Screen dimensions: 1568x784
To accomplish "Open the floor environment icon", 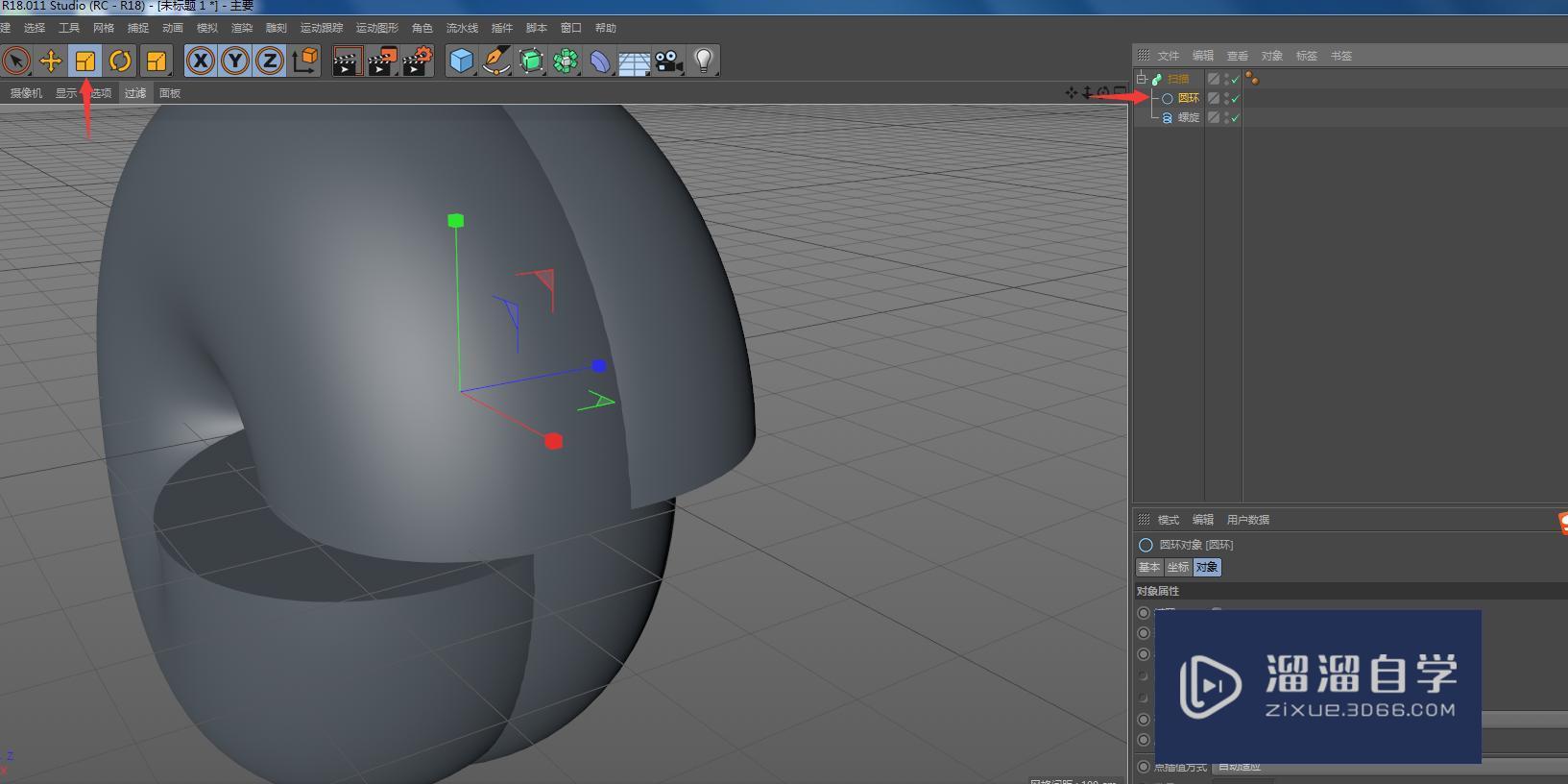I will coord(635,61).
